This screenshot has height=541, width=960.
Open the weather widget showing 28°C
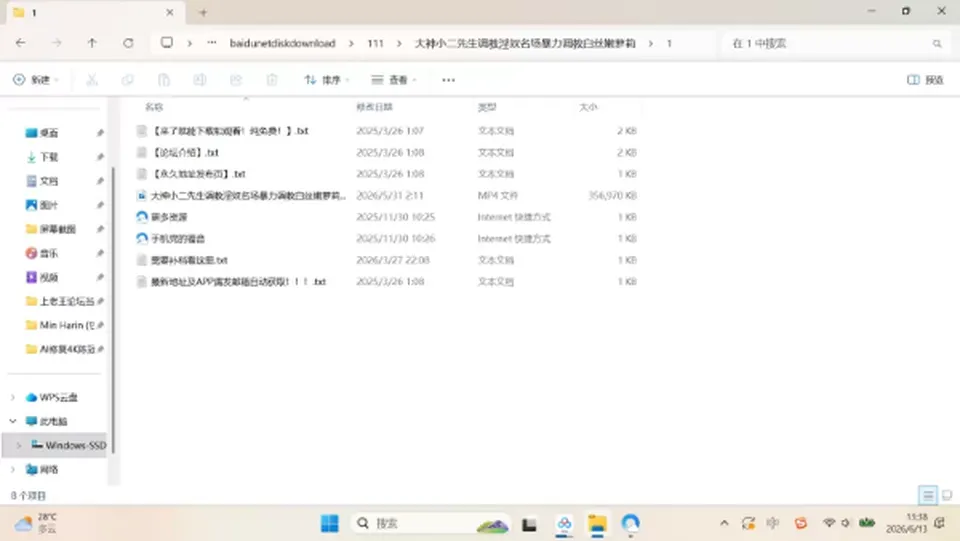point(36,523)
